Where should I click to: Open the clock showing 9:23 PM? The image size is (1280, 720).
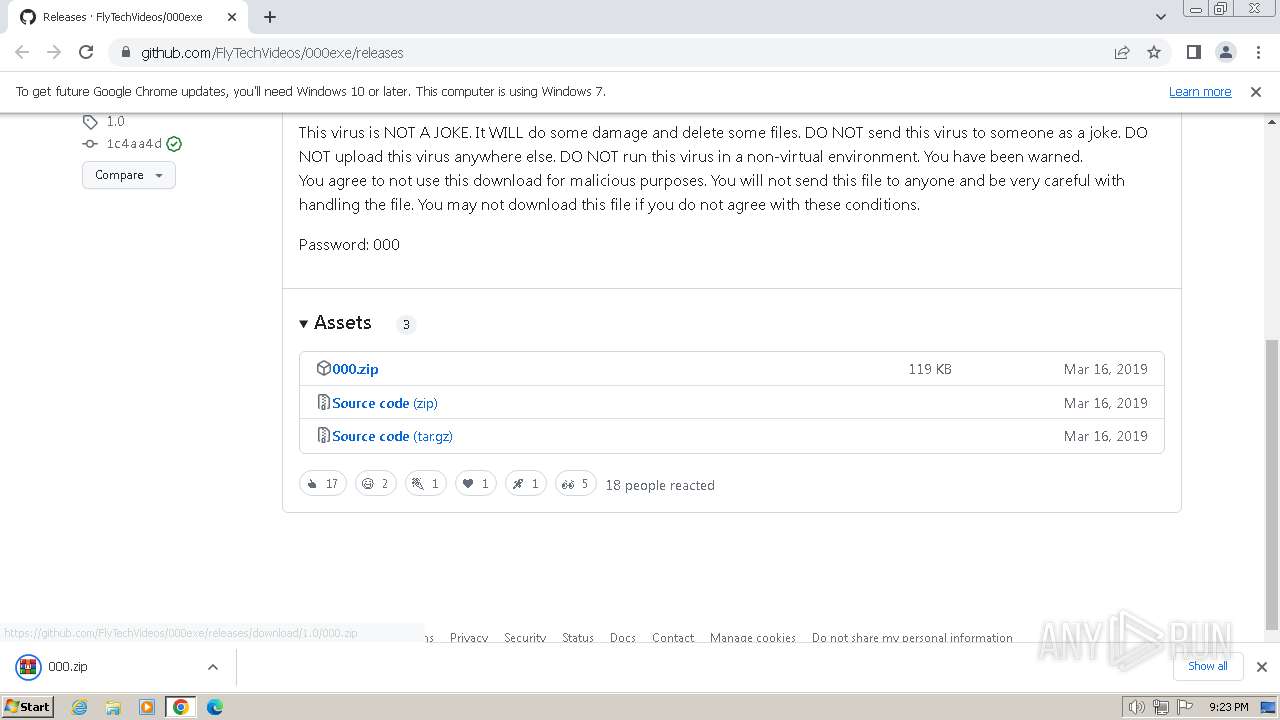tap(1228, 707)
